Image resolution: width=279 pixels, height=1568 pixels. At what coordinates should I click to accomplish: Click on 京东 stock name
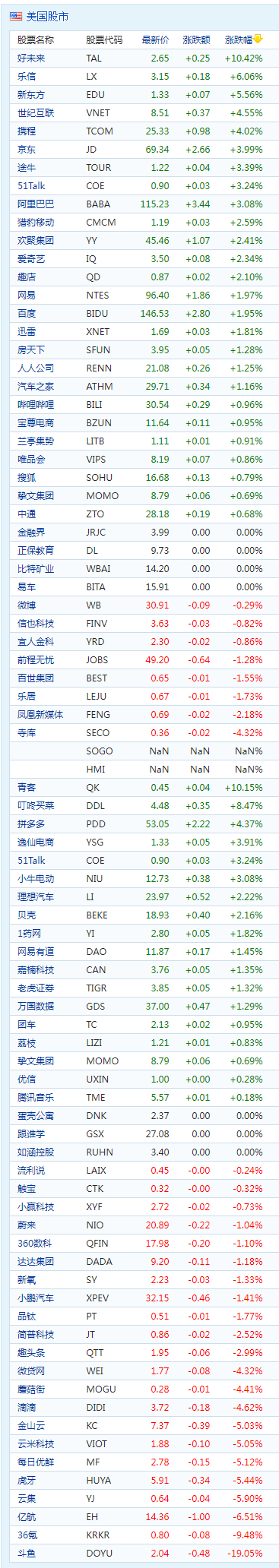coord(27,149)
